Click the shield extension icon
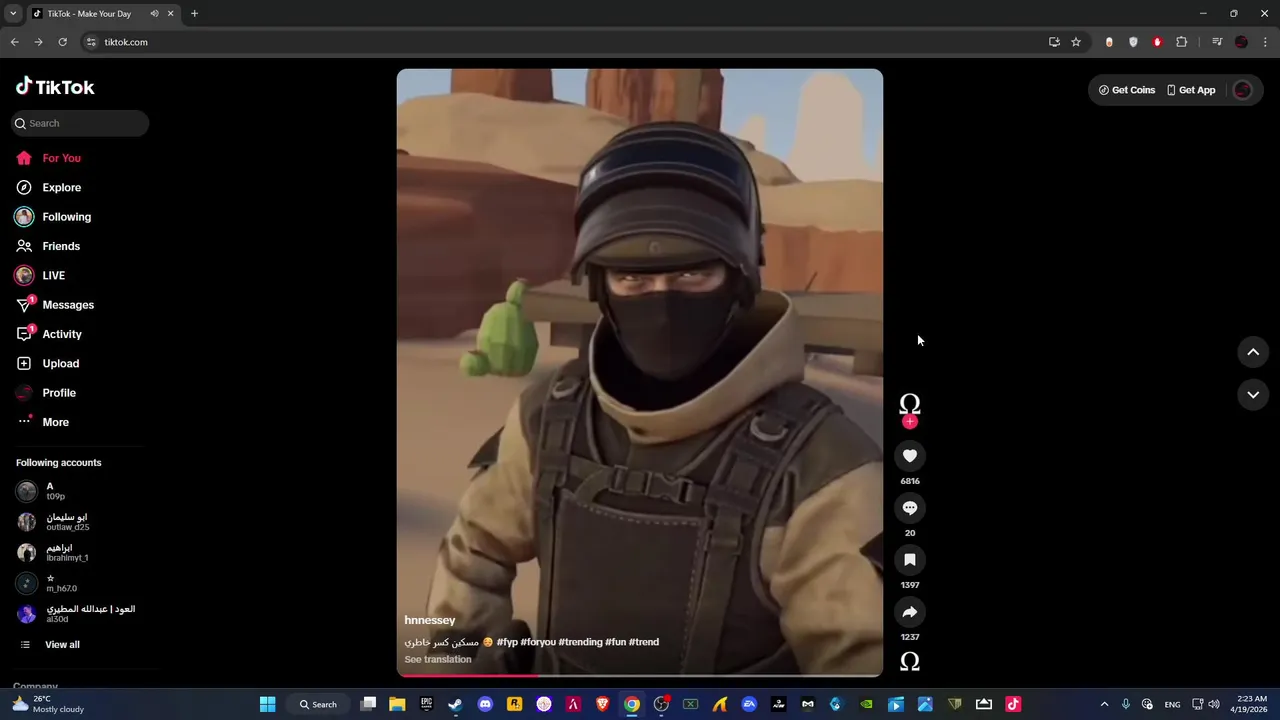1280x720 pixels. pos(1133,42)
